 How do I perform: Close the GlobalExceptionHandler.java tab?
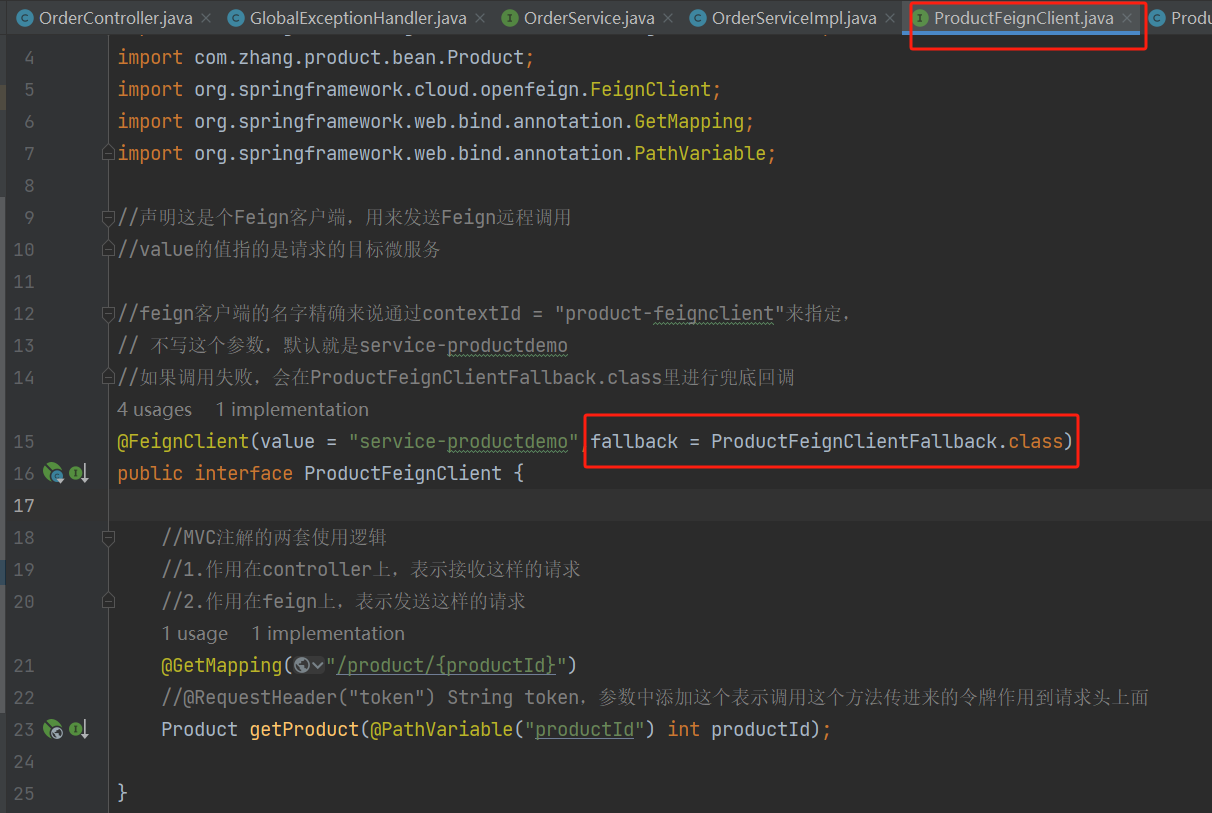479,19
